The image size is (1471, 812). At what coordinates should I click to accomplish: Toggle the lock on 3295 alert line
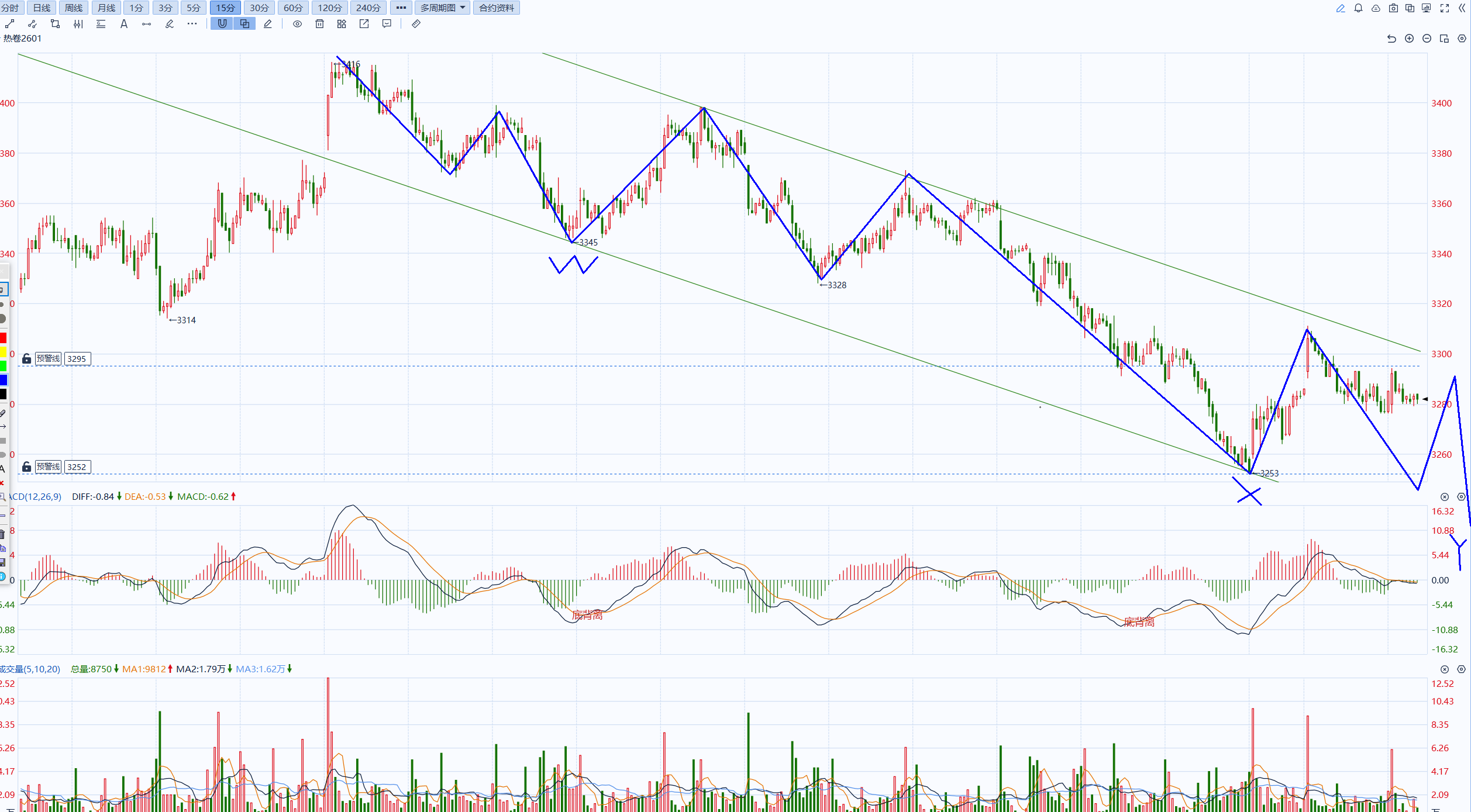26,359
